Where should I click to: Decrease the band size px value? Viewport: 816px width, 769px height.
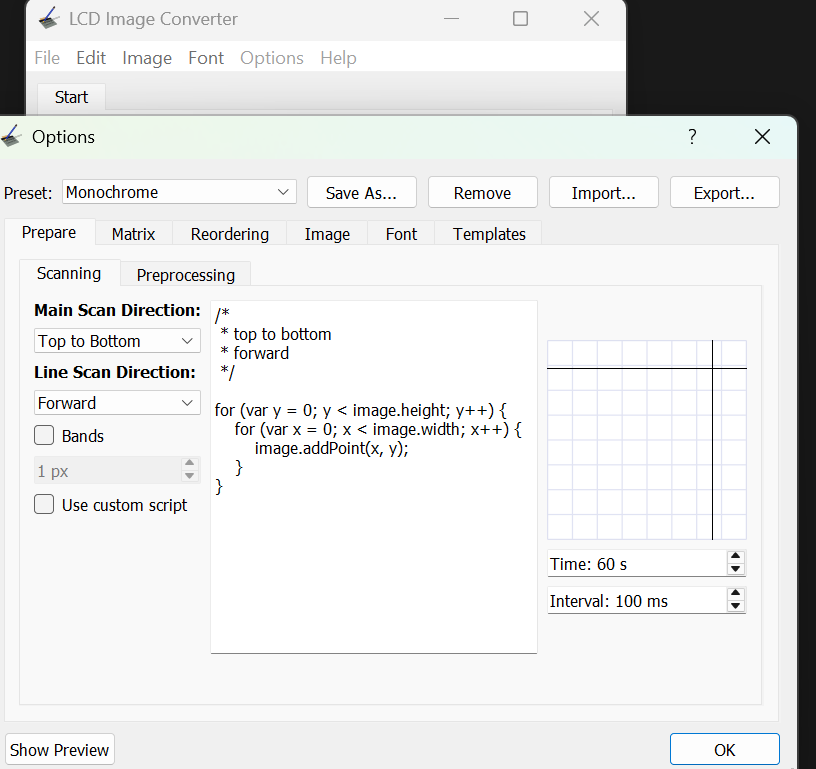(189, 476)
